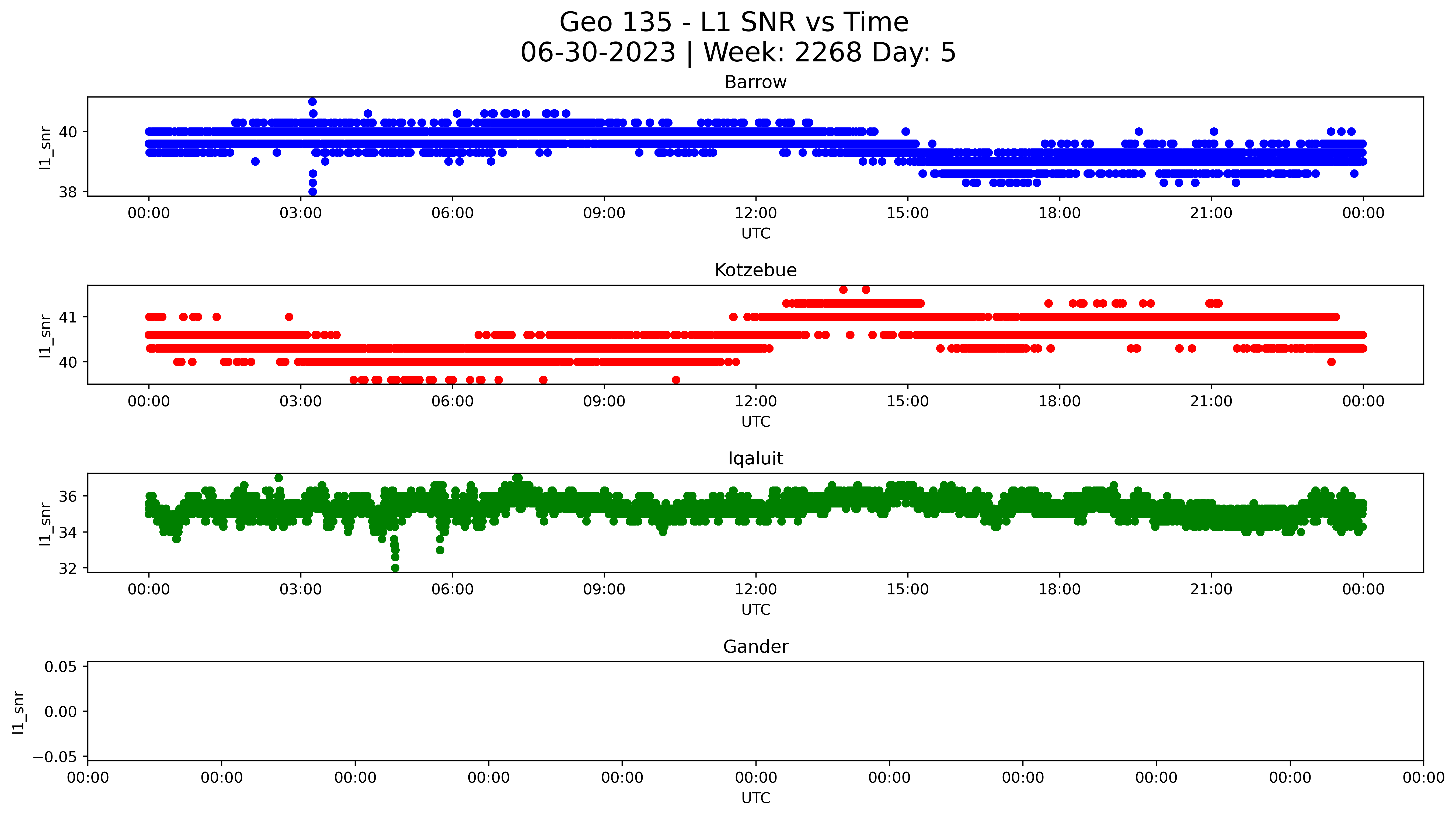The image size is (1456, 817).
Task: Click the 'l1_snr' y-axis label of the Kotzebue plot
Action: click(x=45, y=336)
